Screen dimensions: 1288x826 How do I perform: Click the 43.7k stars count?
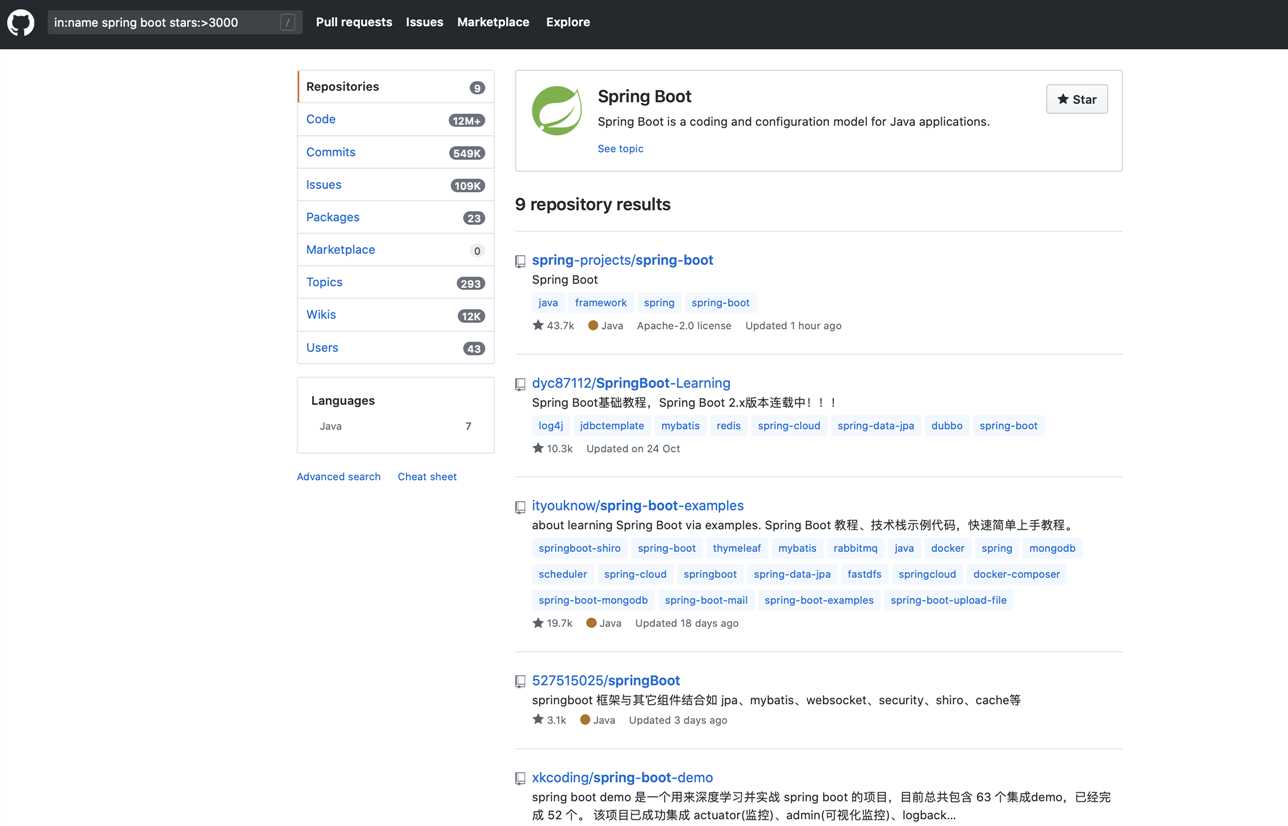point(553,326)
